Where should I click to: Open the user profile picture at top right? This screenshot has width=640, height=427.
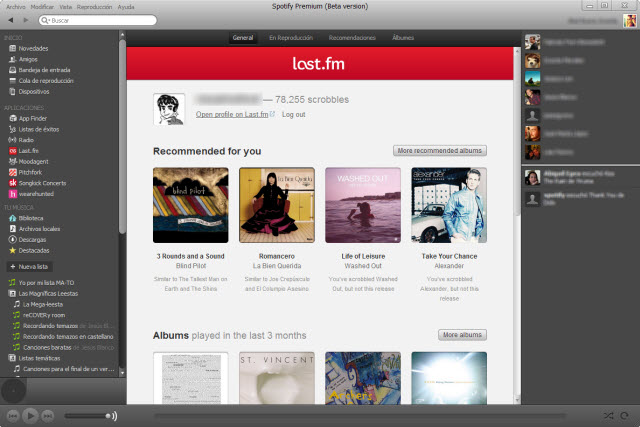(x=629, y=20)
